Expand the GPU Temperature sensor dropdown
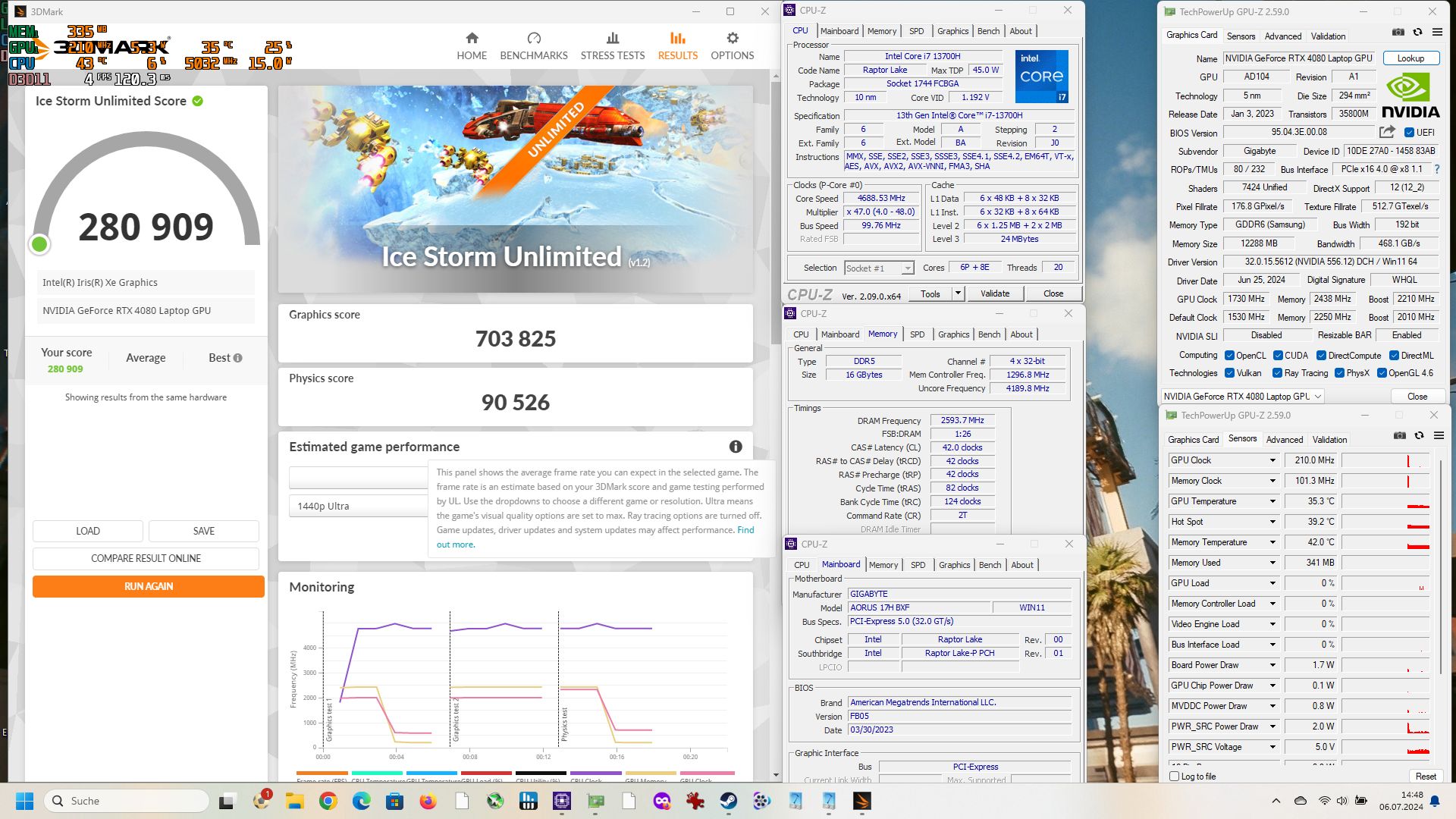Image resolution: width=1456 pixels, height=819 pixels. click(x=1272, y=501)
